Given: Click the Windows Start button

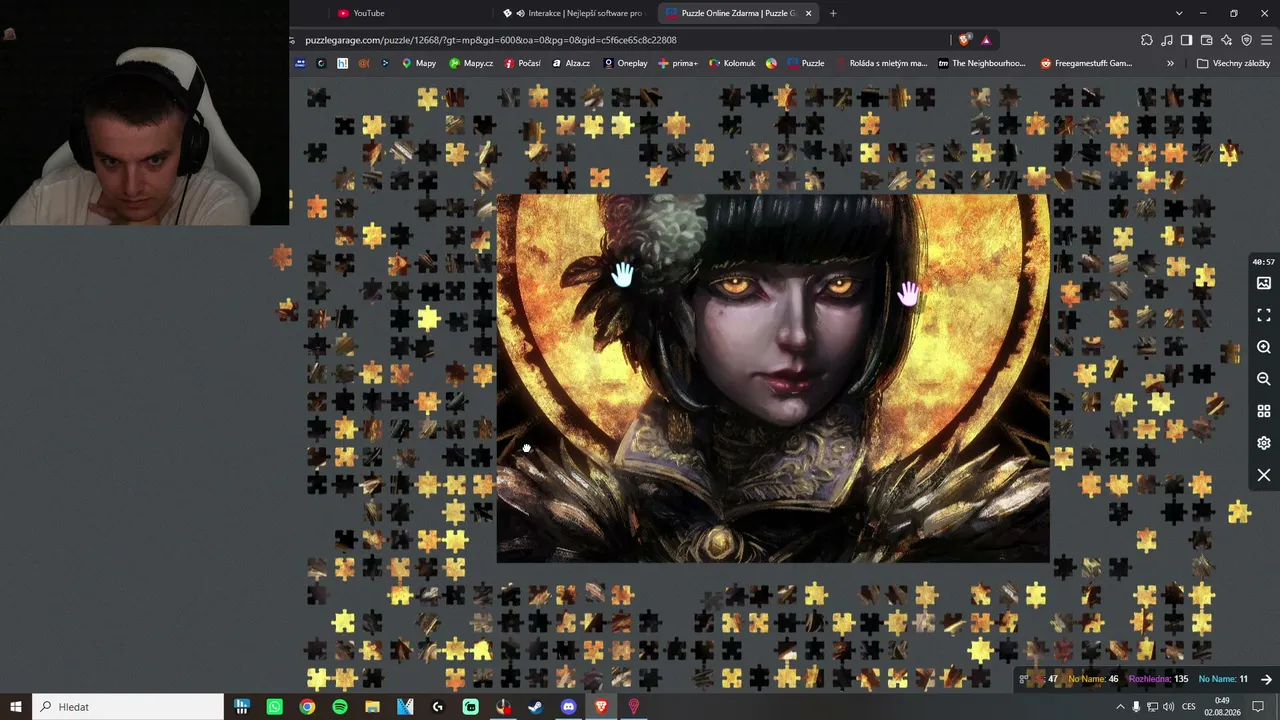Looking at the screenshot, I should (x=16, y=707).
